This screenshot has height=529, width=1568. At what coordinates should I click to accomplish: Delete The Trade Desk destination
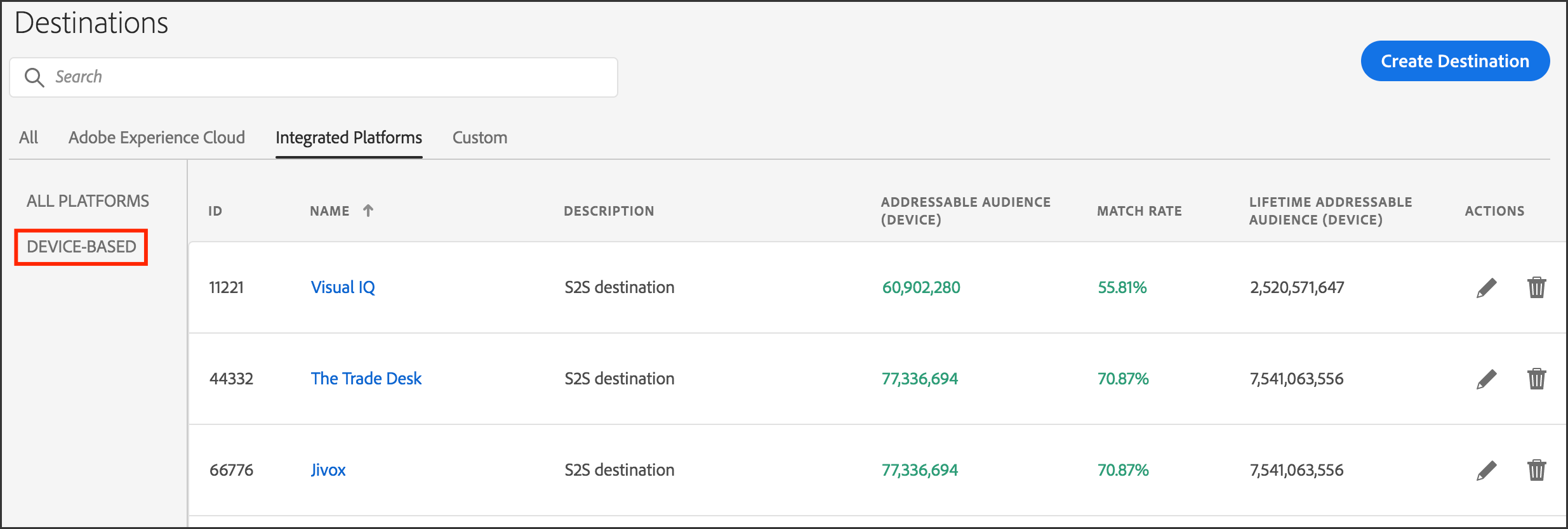click(1536, 379)
